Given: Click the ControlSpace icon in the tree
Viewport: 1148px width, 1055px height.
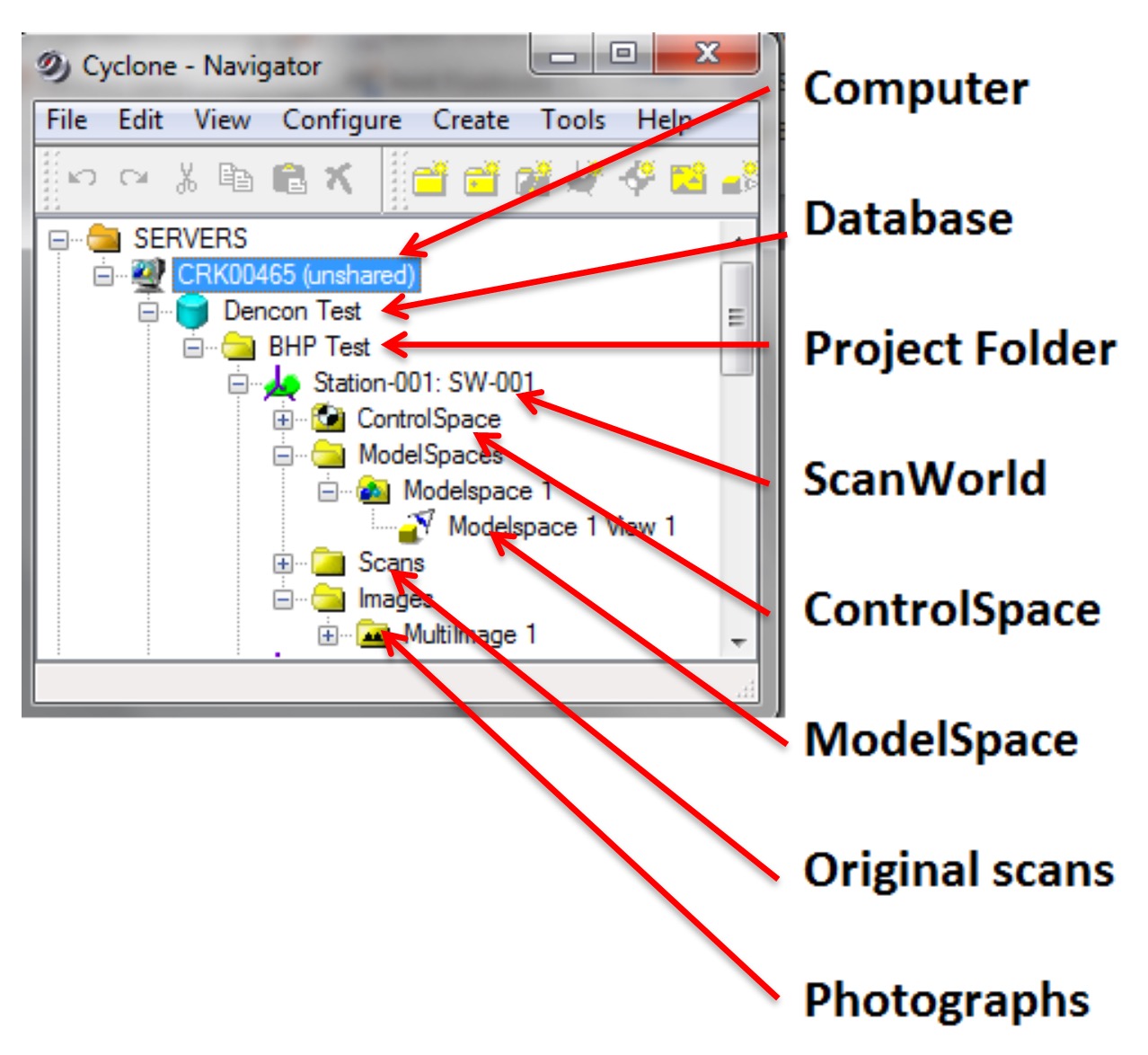Looking at the screenshot, I should pyautogui.click(x=328, y=419).
